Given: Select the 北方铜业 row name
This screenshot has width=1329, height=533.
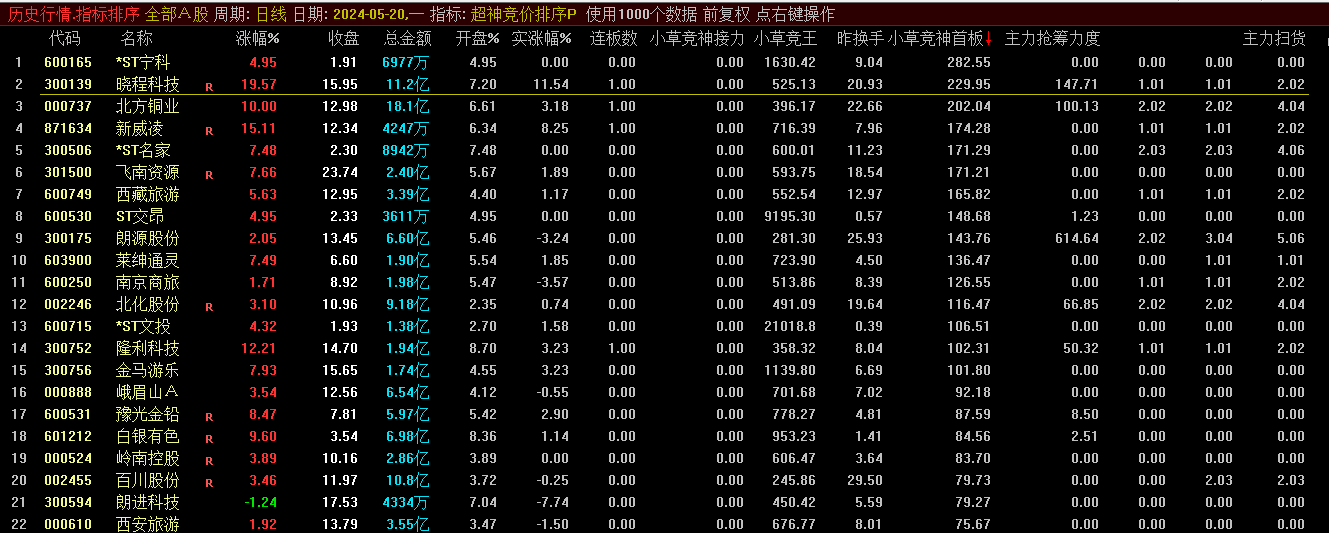Looking at the screenshot, I should click(148, 106).
